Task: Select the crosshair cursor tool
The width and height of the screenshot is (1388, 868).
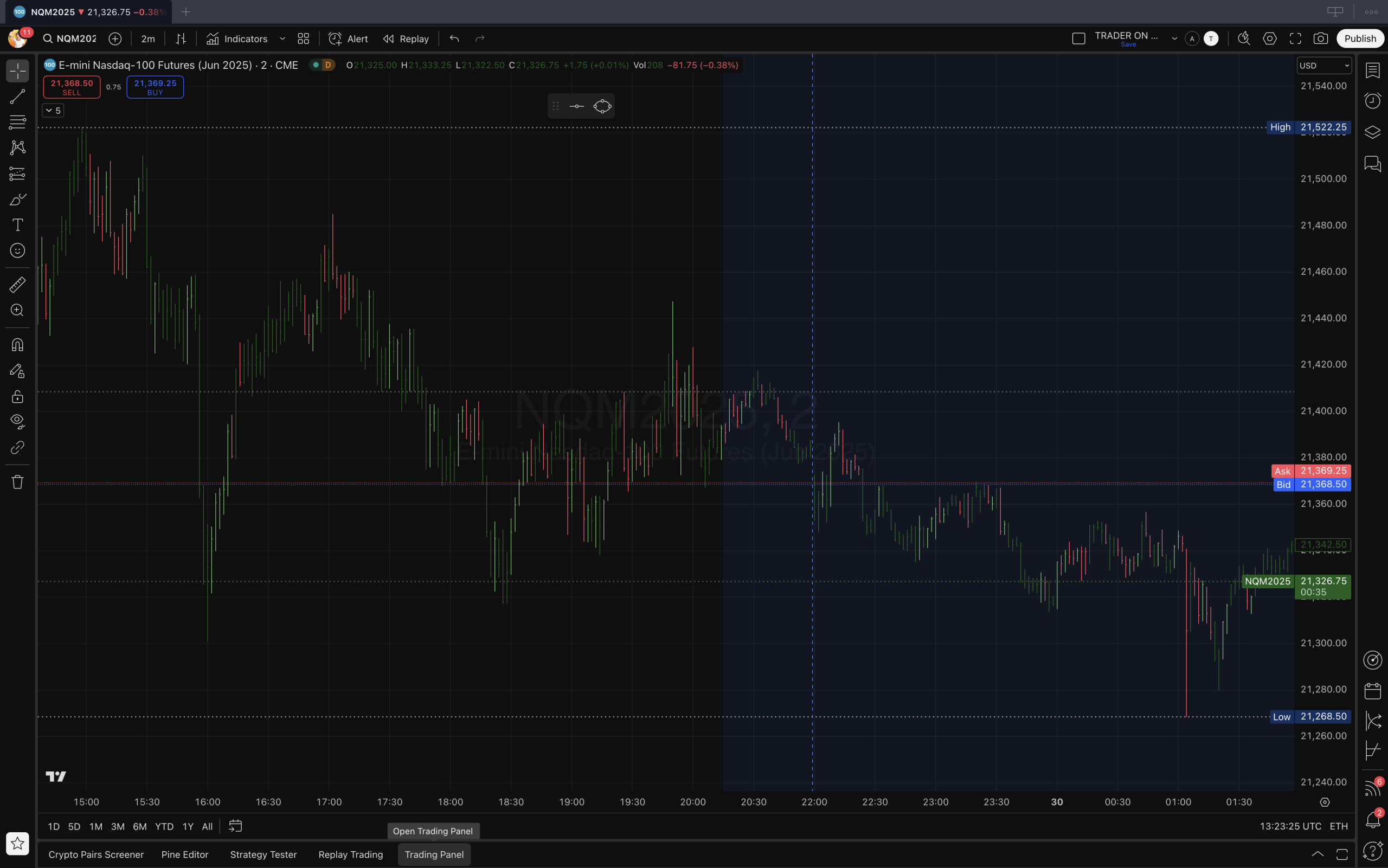Action: point(17,71)
